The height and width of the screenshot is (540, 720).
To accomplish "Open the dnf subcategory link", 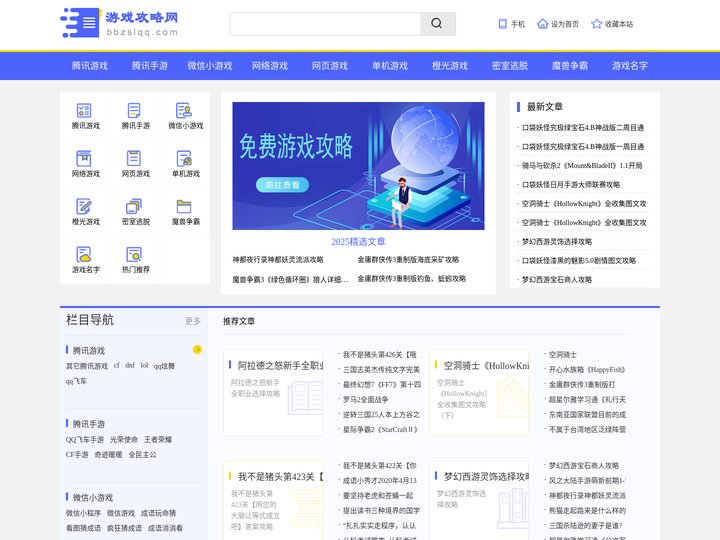I will pyautogui.click(x=130, y=366).
